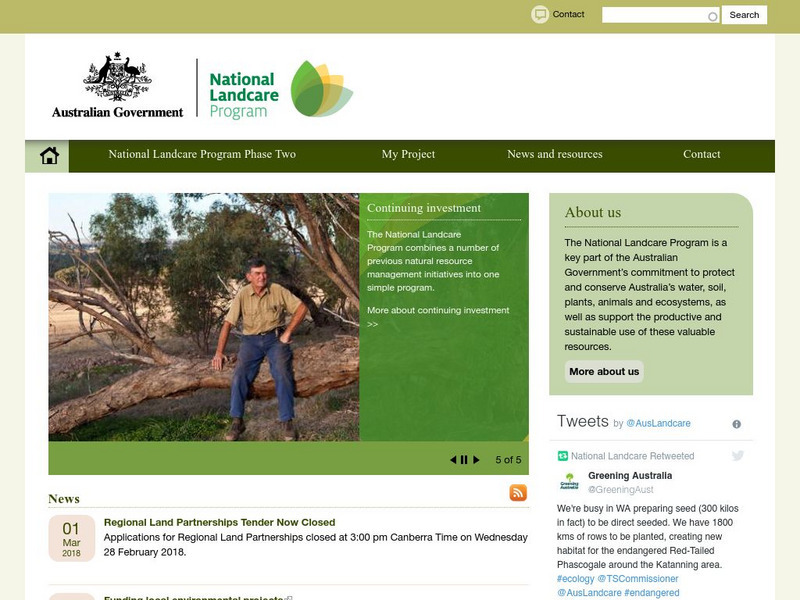
Task: Click the home icon in navigation bar
Action: 49,156
